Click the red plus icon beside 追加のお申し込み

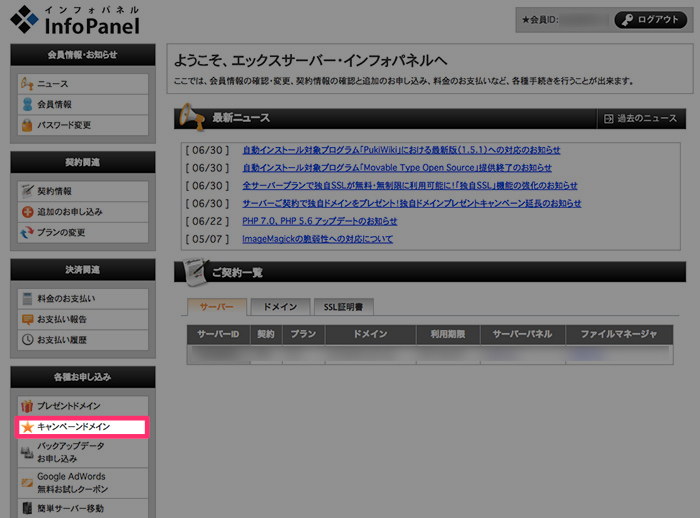point(28,212)
